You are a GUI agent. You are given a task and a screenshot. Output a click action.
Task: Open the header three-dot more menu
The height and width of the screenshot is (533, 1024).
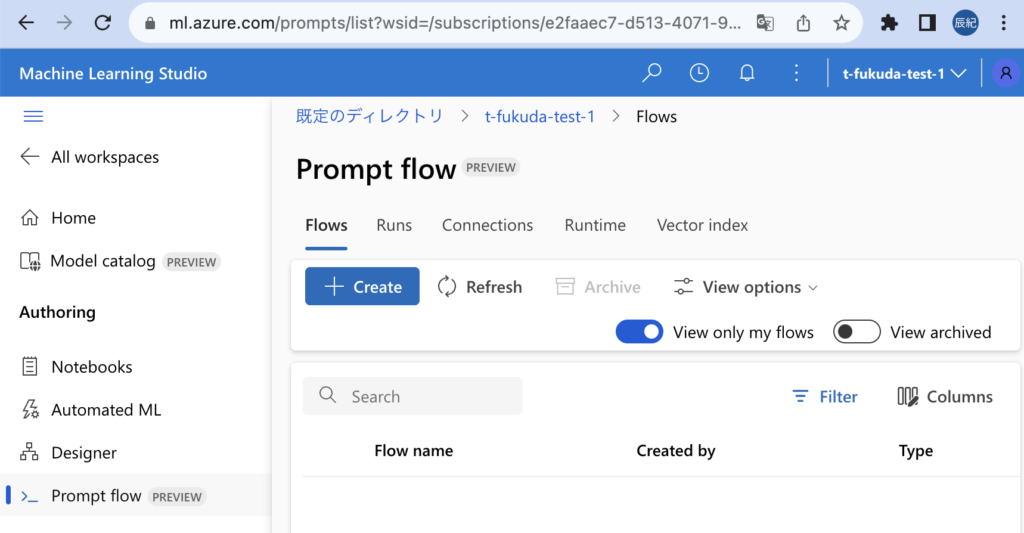click(x=796, y=73)
